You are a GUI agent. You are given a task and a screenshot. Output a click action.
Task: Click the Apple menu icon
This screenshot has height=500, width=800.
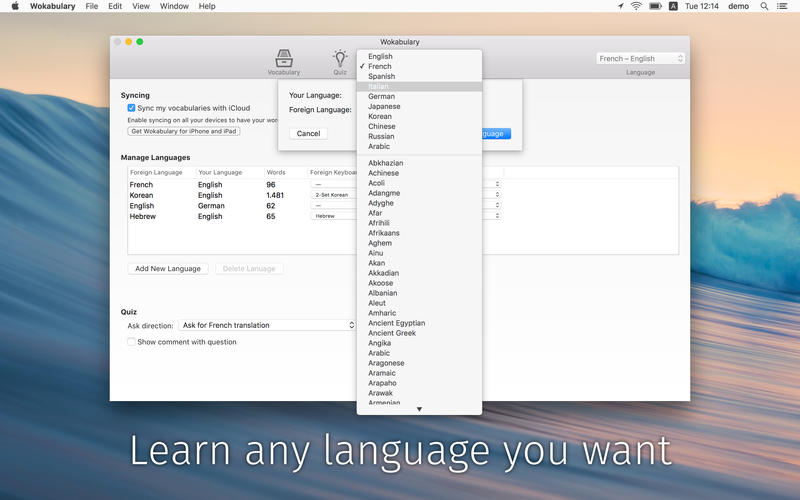tap(15, 6)
